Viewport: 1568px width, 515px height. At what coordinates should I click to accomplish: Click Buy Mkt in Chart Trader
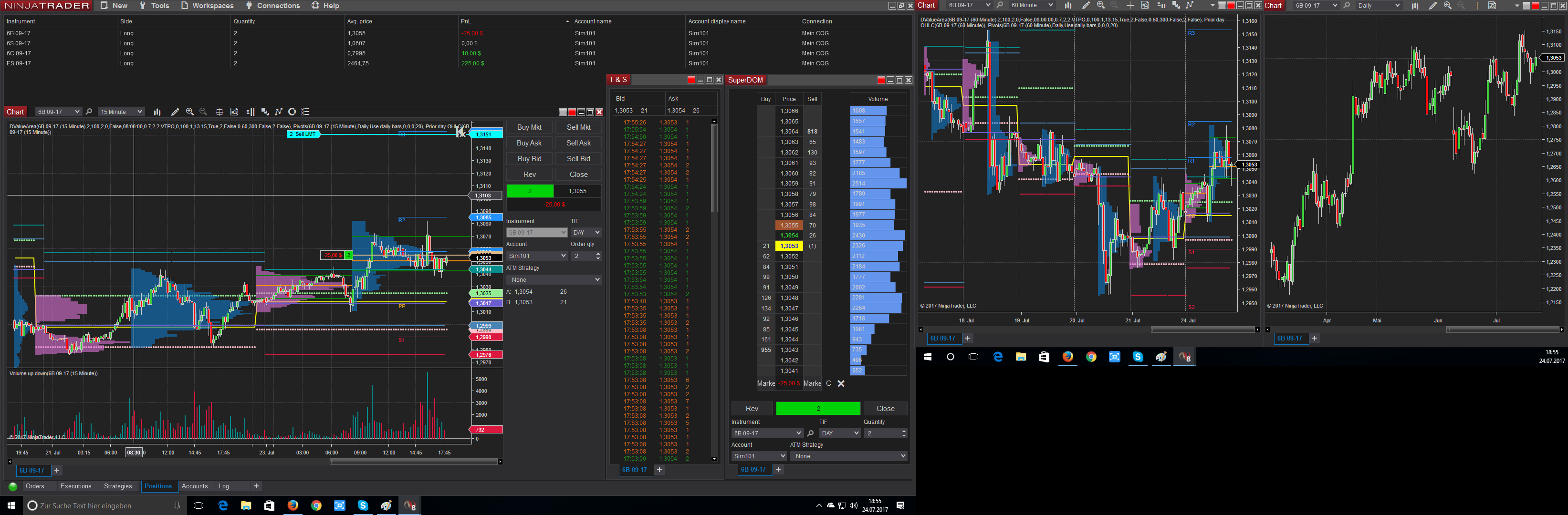click(529, 127)
